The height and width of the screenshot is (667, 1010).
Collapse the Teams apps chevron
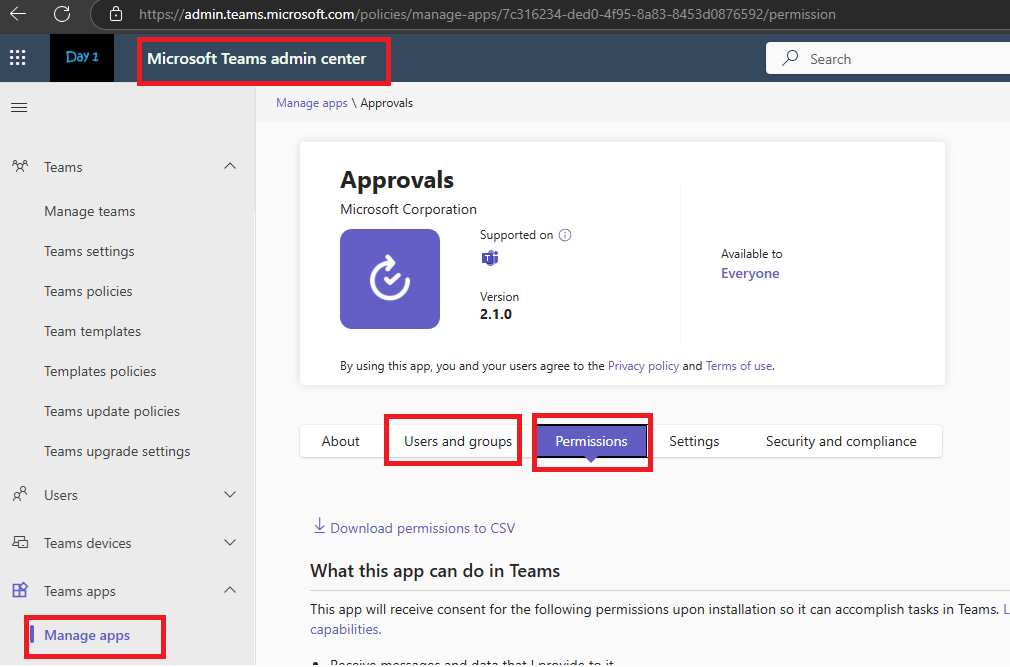click(230, 590)
